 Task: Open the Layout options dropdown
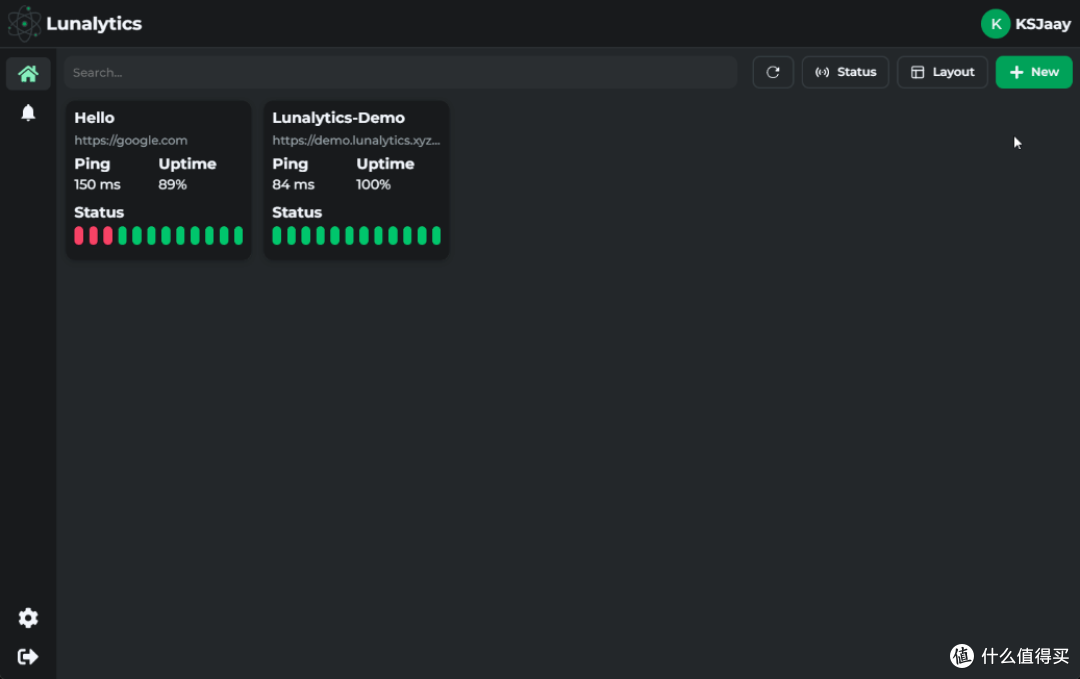point(942,72)
